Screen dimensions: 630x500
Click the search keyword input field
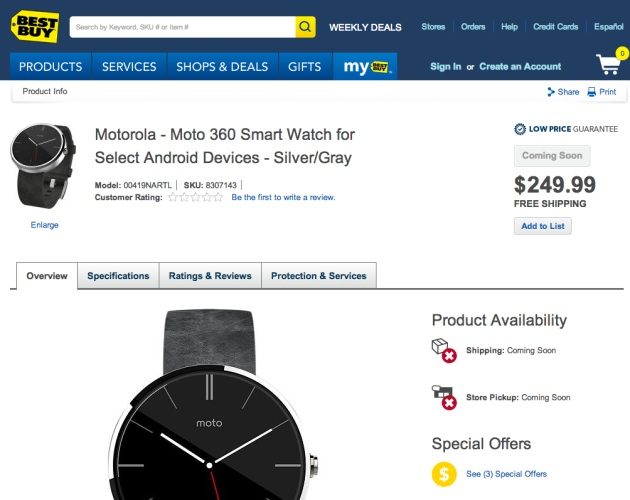click(182, 27)
